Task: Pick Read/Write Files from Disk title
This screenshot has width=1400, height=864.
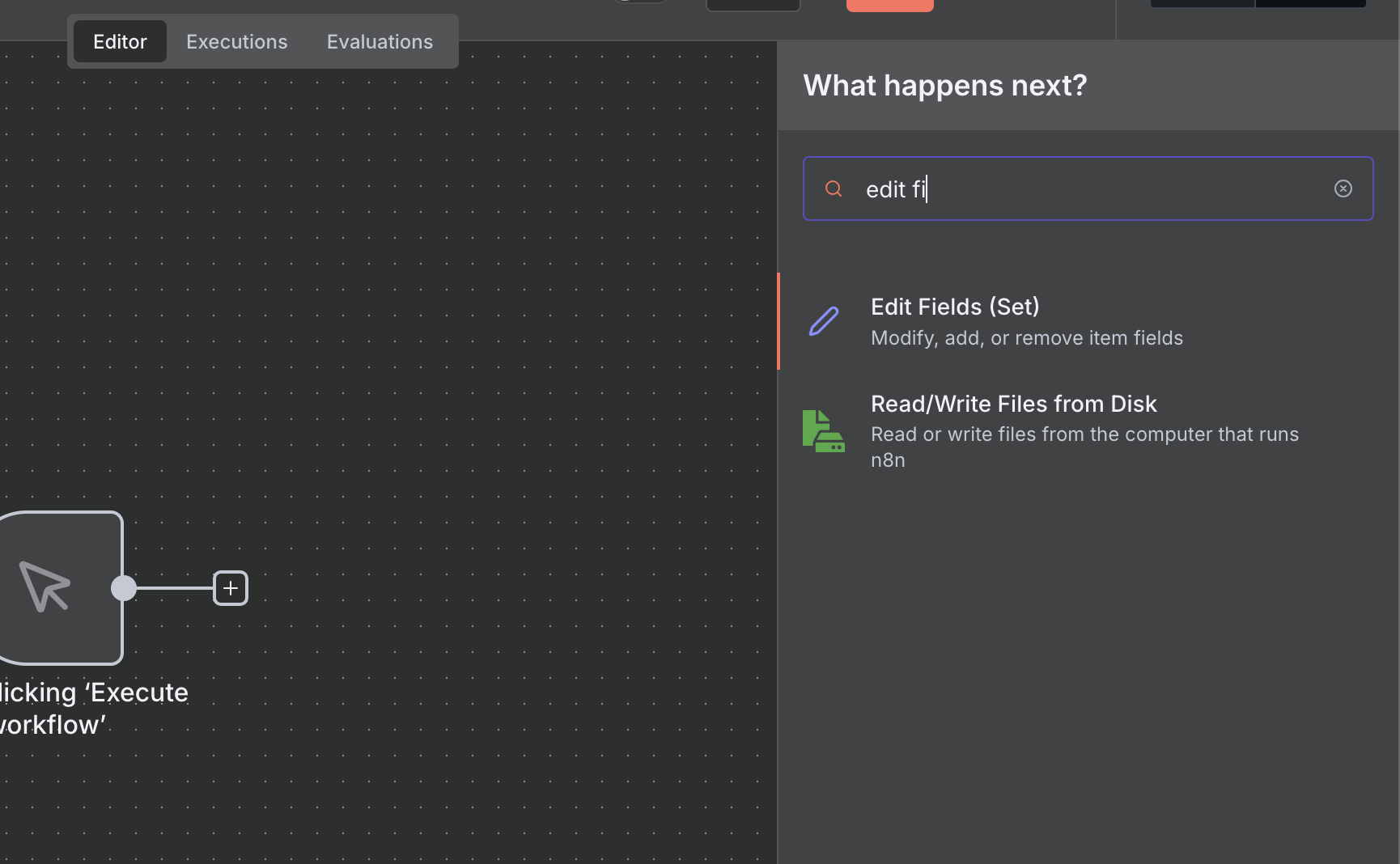Action: pyautogui.click(x=1013, y=404)
